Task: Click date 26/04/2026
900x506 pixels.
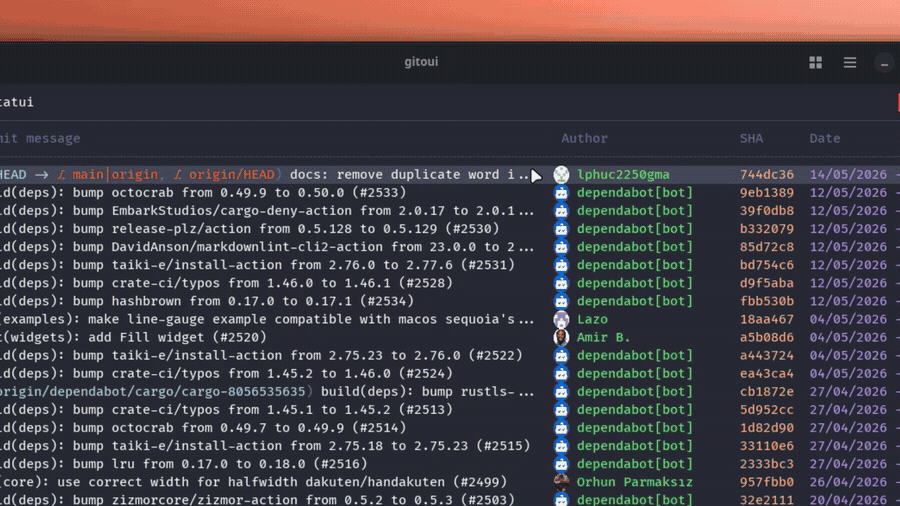Action: point(848,482)
